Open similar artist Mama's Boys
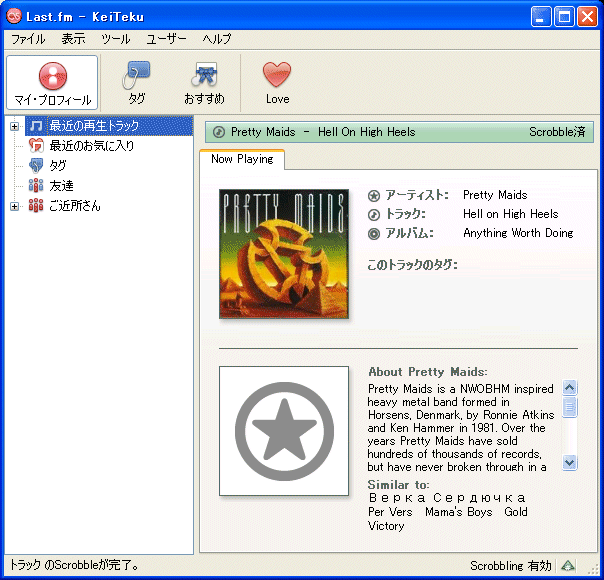 (458, 512)
